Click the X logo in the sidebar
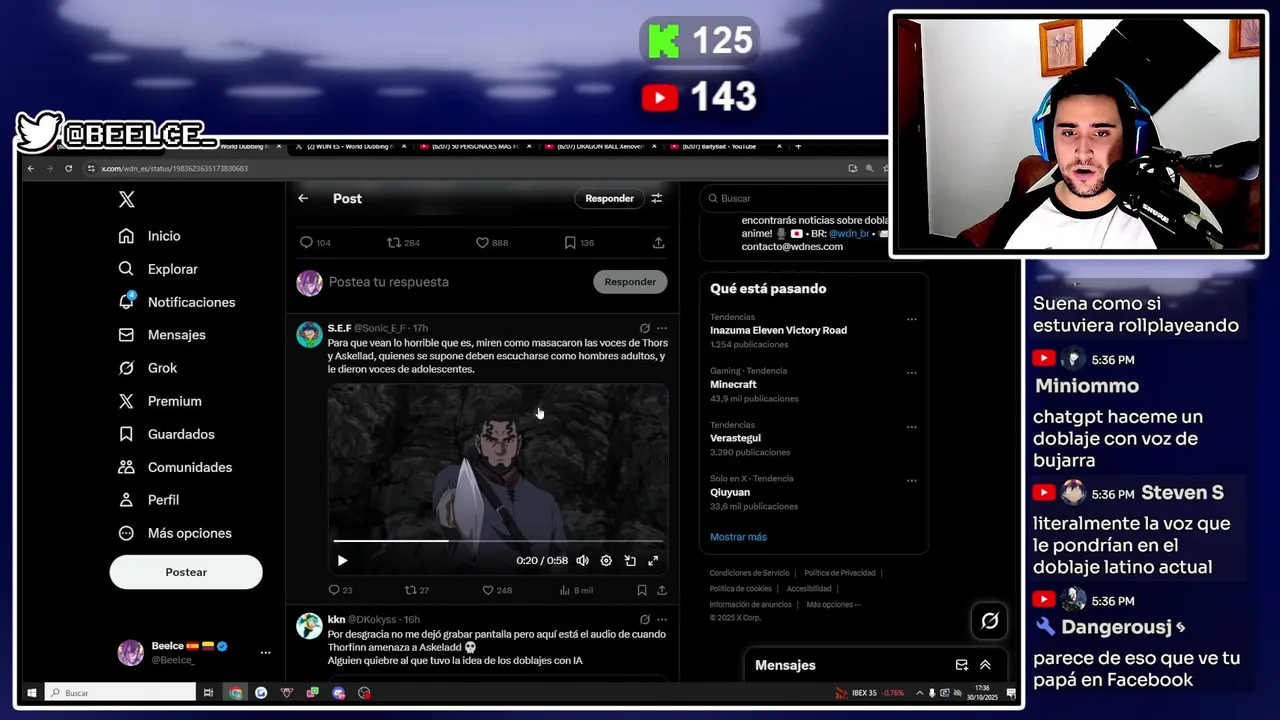 point(126,199)
